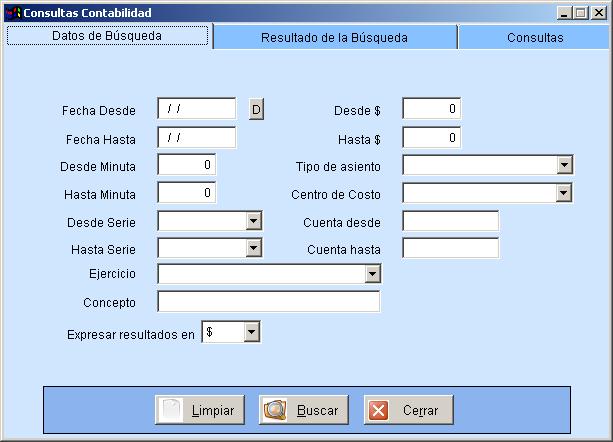Click the Hasta Minuta number field
Viewport: 613px width, 442px height.
point(186,193)
